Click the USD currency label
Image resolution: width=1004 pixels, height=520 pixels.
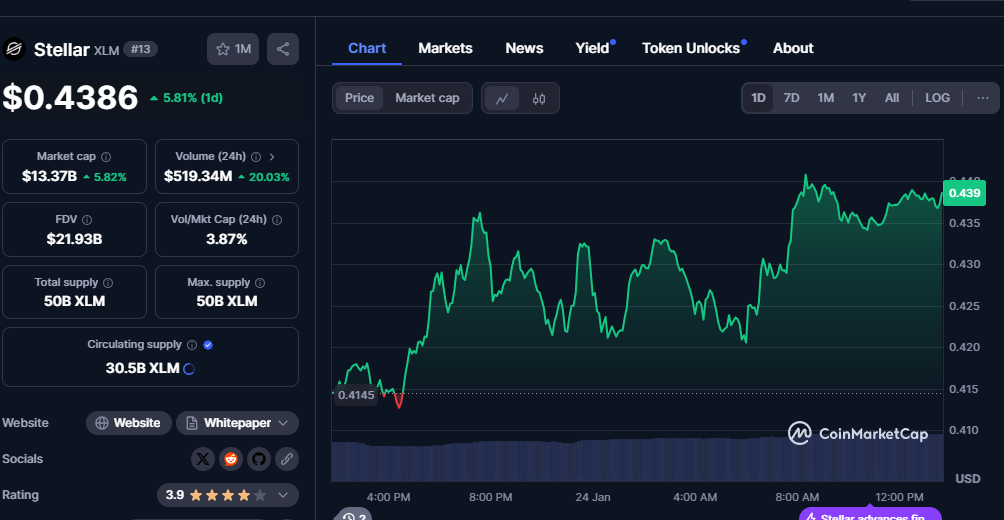968,479
